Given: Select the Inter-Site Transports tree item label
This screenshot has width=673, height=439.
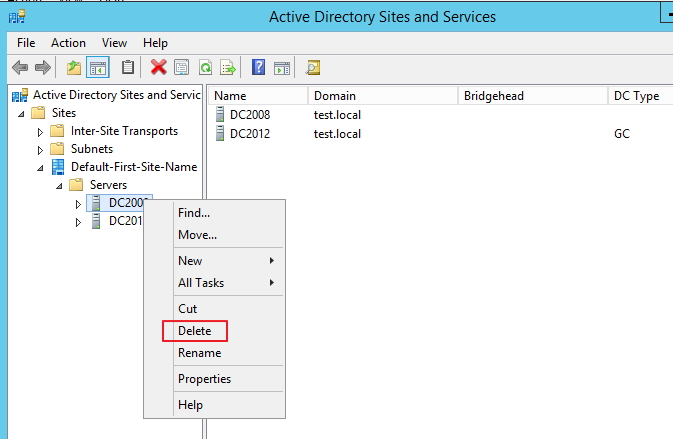Looking at the screenshot, I should pyautogui.click(x=124, y=131).
